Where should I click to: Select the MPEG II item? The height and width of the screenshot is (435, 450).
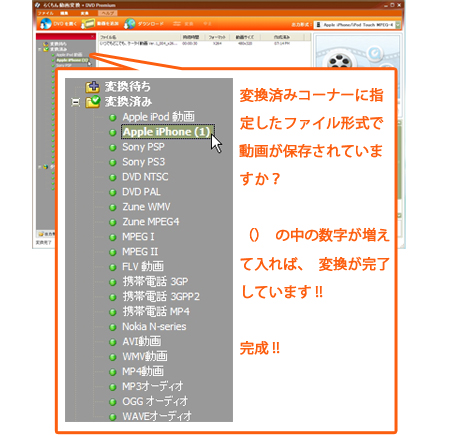[x=140, y=252]
